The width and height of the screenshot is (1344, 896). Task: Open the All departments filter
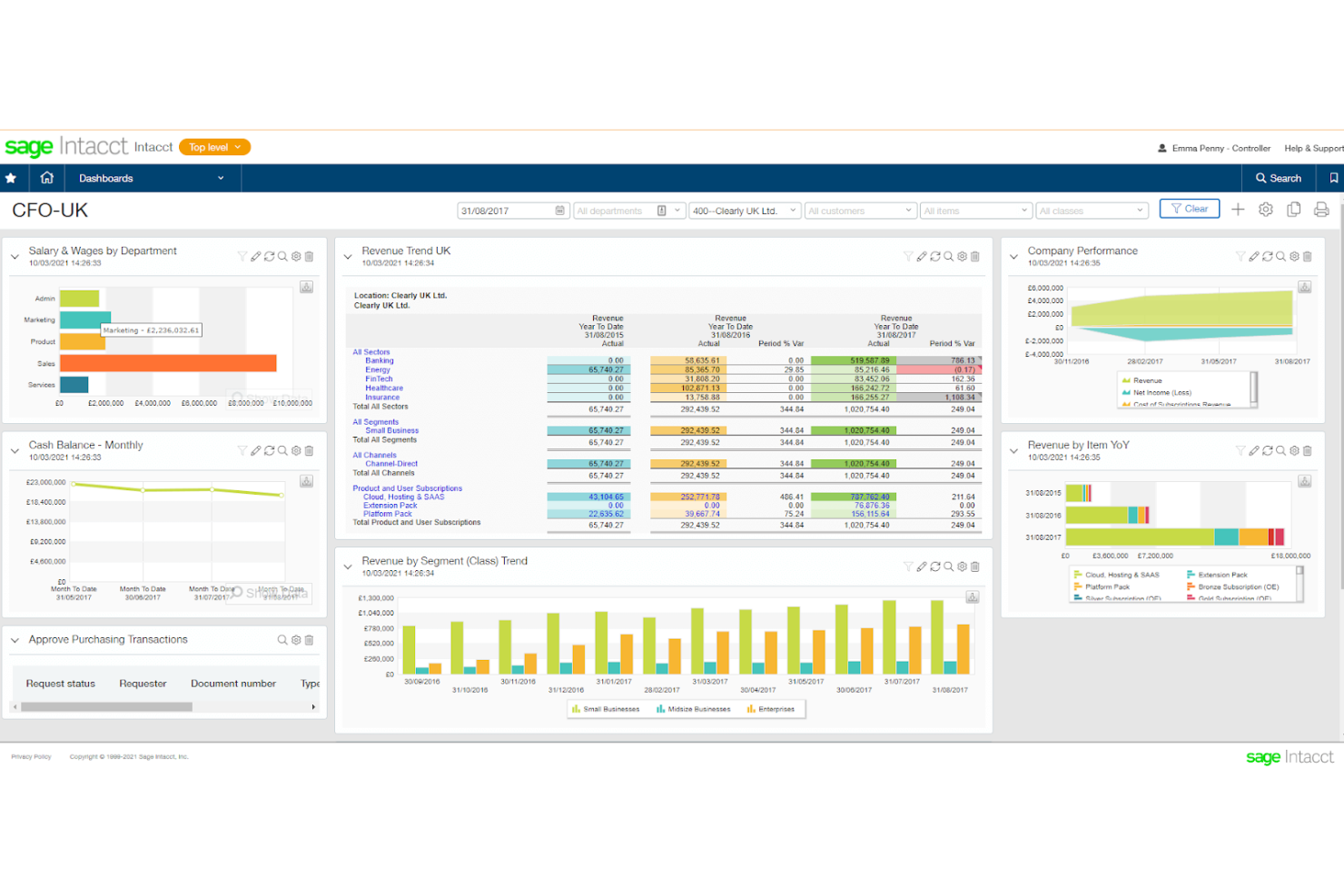tap(628, 211)
